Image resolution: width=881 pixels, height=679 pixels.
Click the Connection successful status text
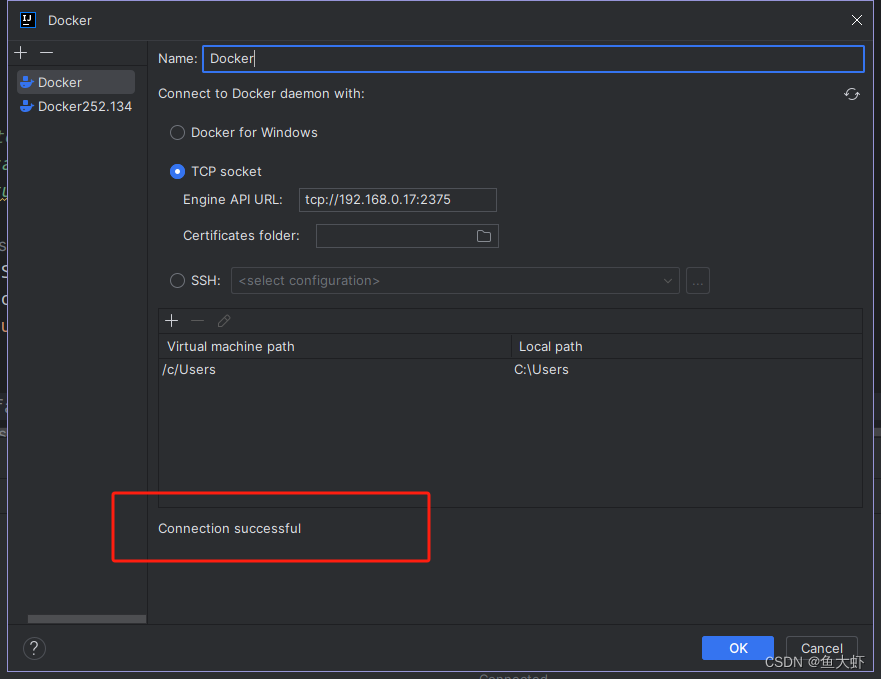(x=229, y=528)
